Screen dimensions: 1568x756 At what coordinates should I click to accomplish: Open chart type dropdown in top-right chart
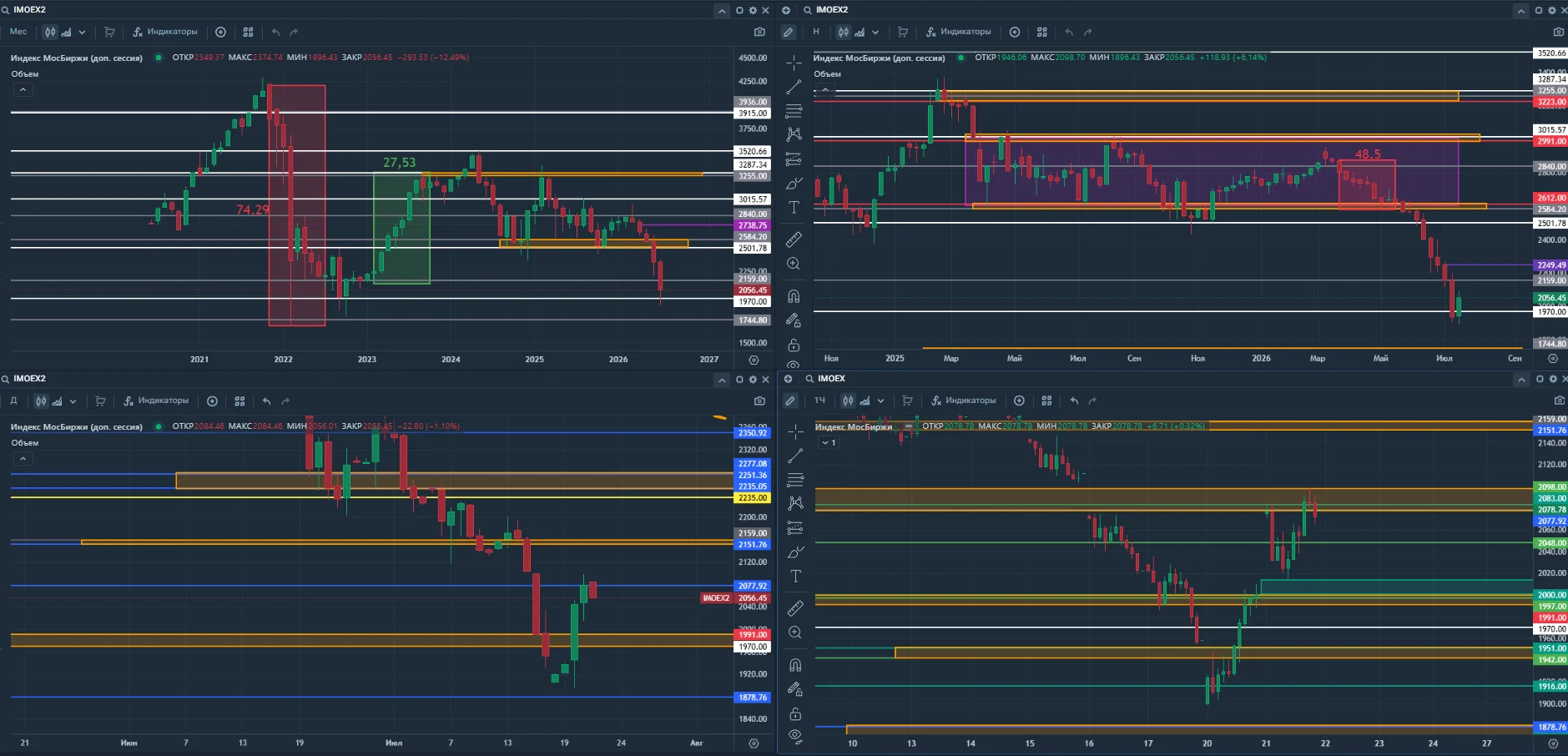(875, 33)
